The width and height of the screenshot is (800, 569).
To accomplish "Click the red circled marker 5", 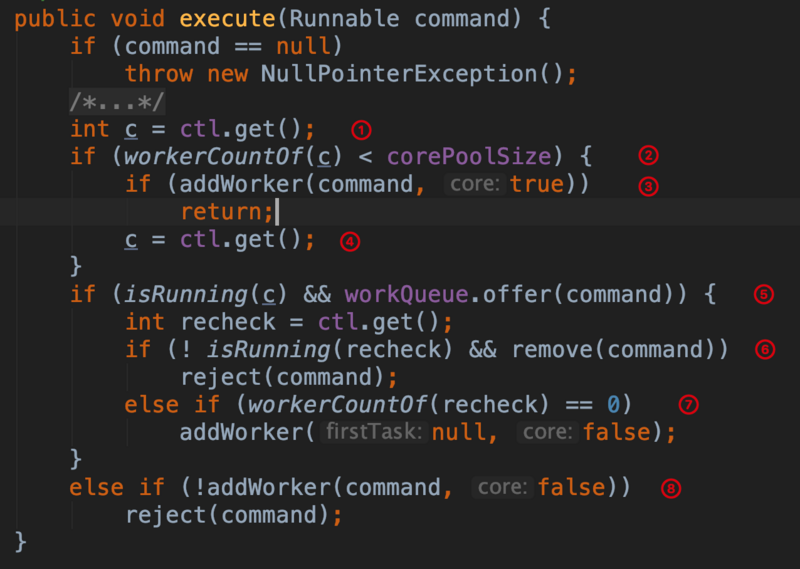I will pos(764,294).
